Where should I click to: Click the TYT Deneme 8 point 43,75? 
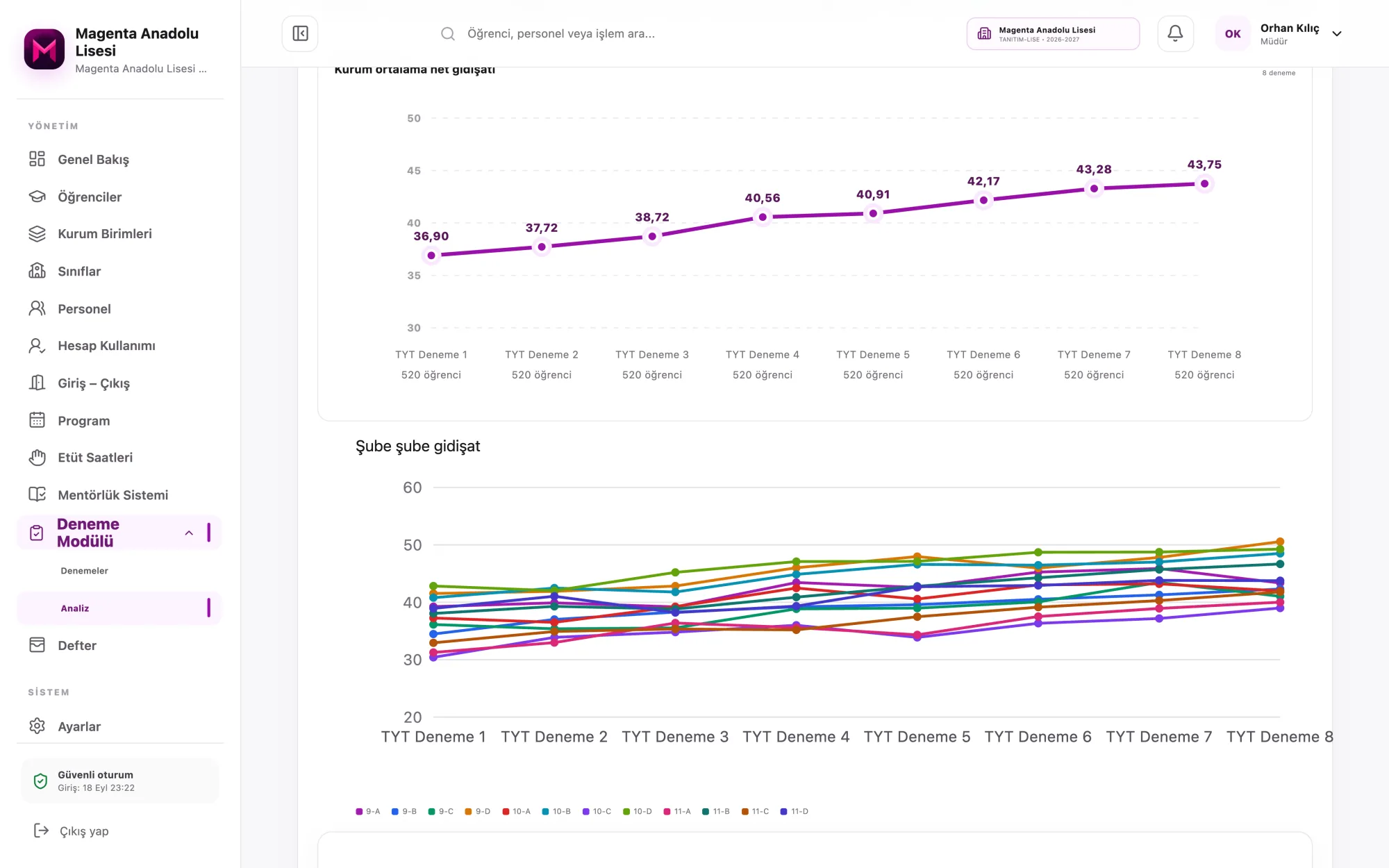[1204, 184]
